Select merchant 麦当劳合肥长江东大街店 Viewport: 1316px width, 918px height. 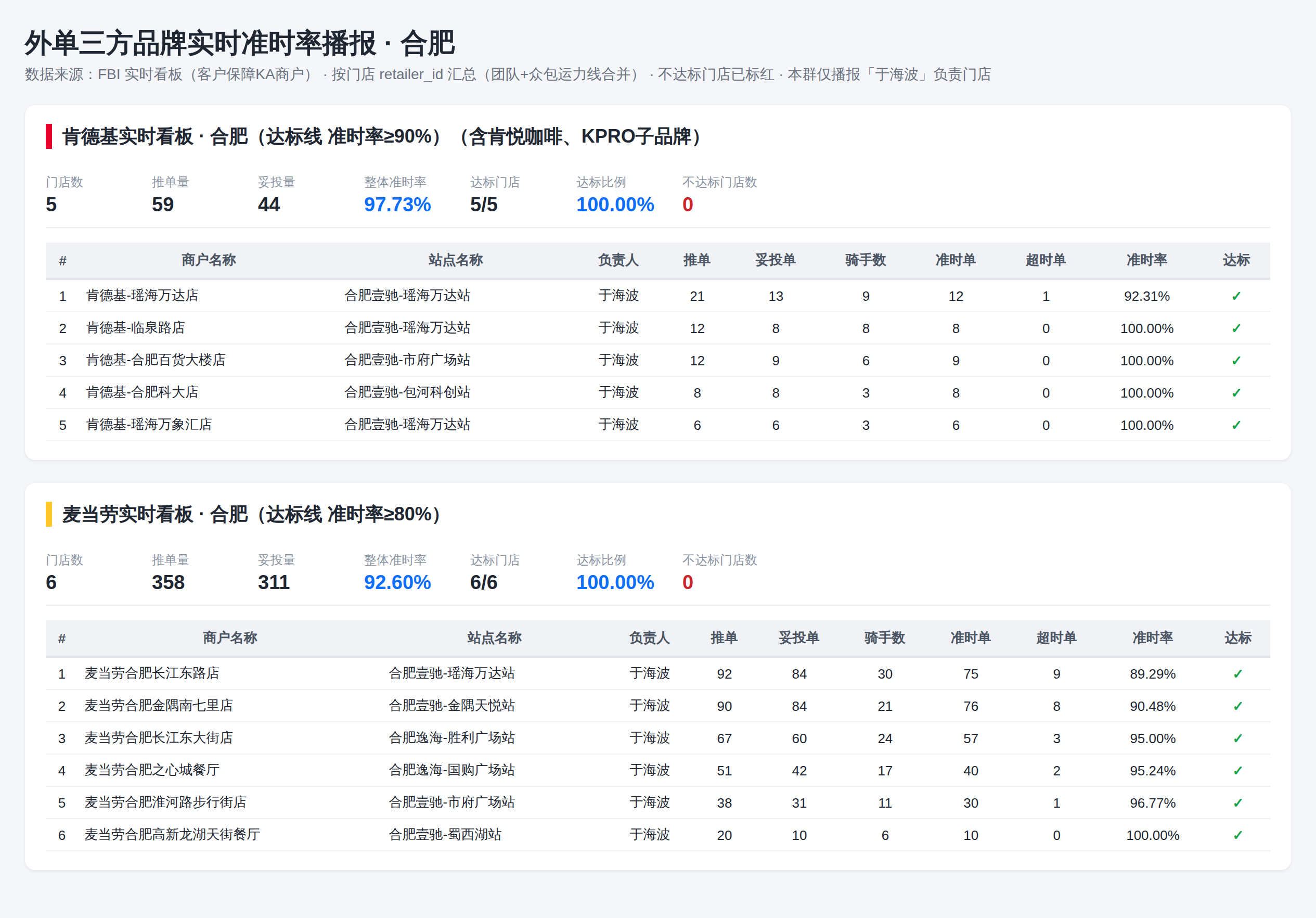[x=159, y=738]
